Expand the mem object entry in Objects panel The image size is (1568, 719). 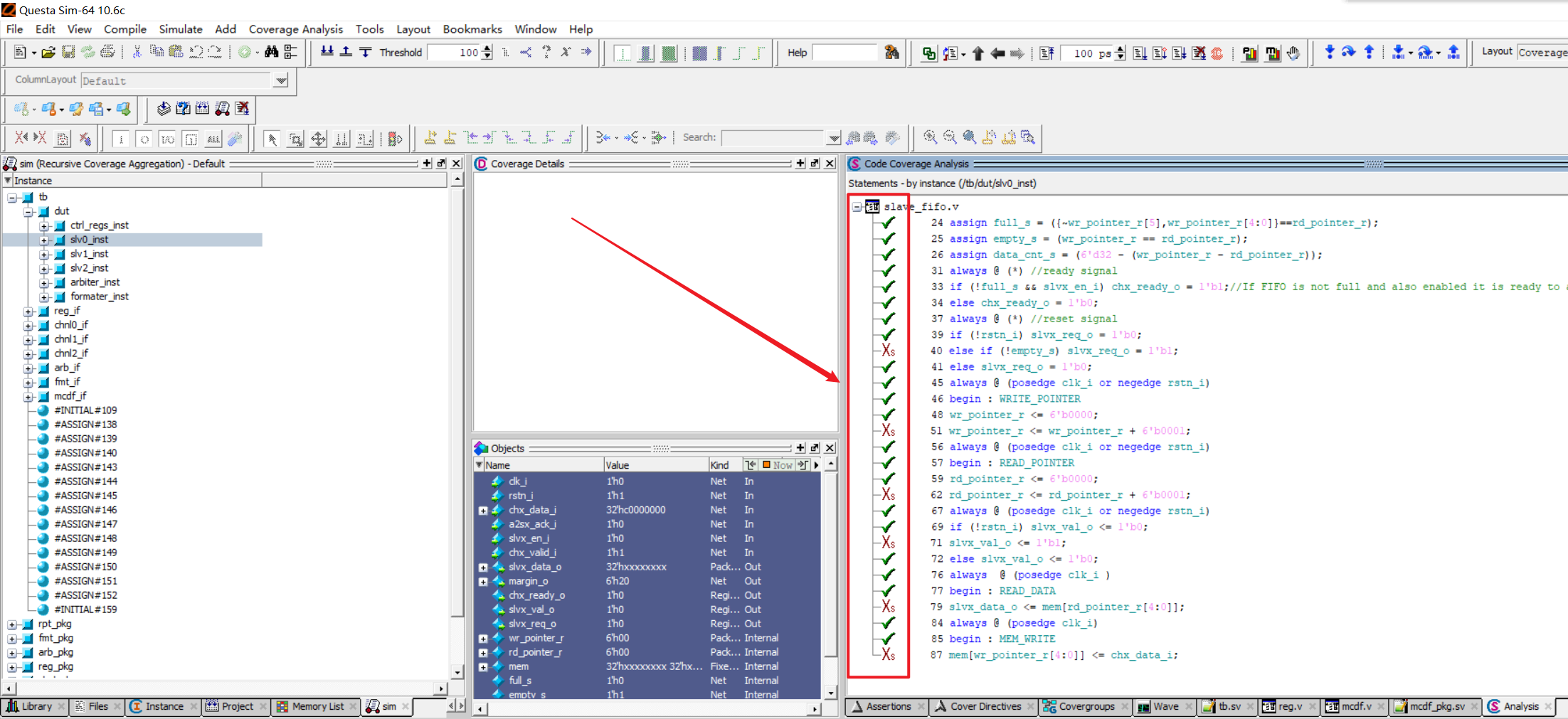pyautogui.click(x=483, y=666)
